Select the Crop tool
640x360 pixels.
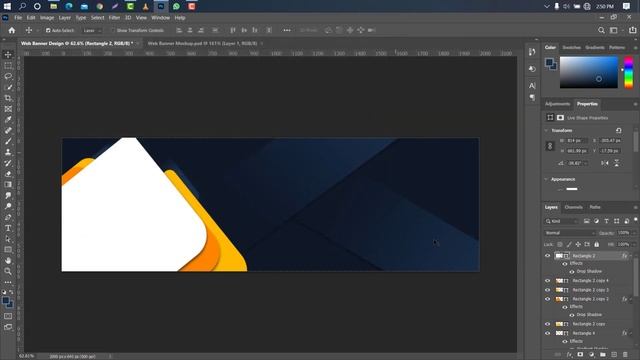[x=8, y=98]
